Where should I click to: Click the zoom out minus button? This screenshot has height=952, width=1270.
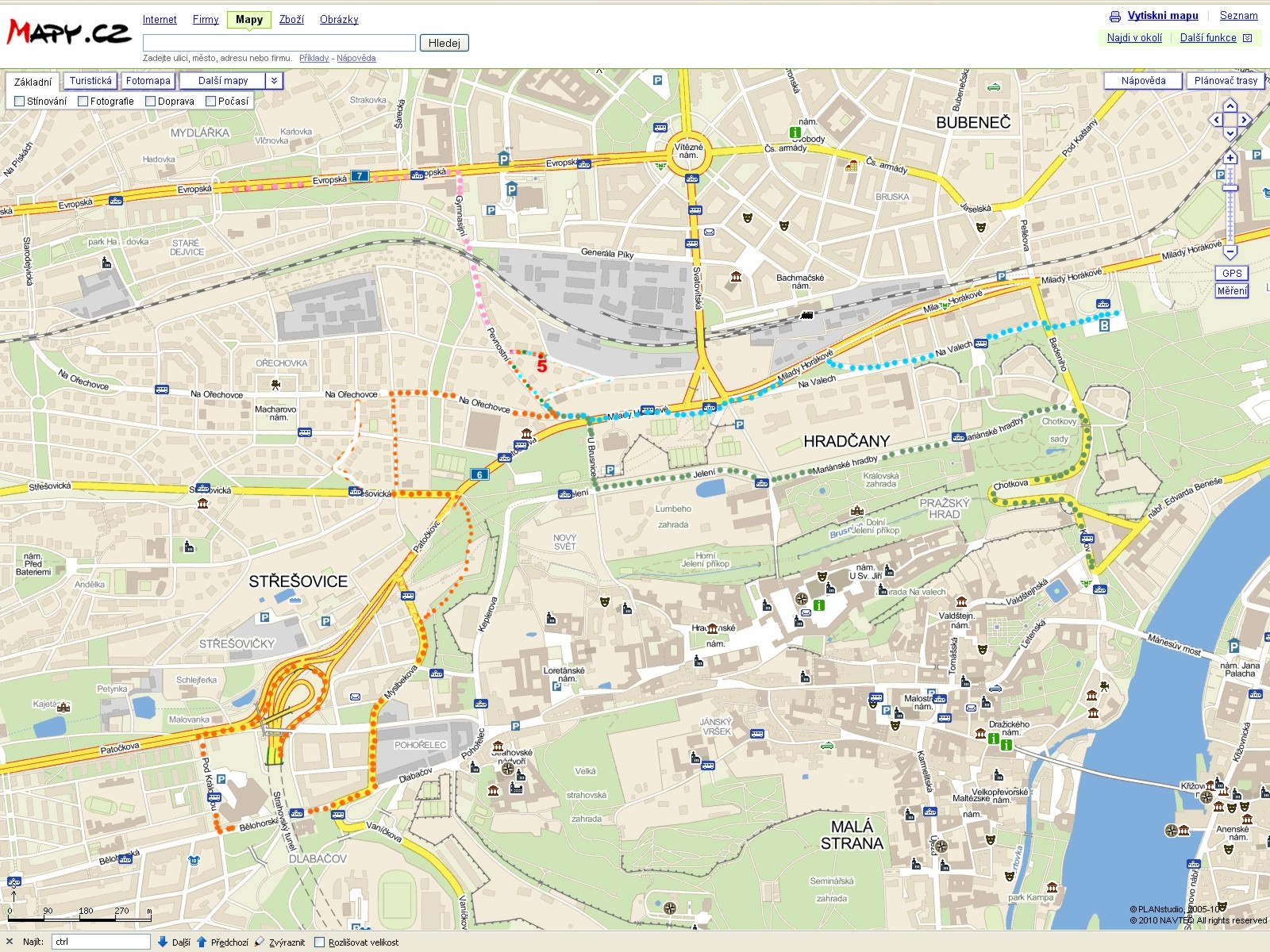[x=1230, y=252]
